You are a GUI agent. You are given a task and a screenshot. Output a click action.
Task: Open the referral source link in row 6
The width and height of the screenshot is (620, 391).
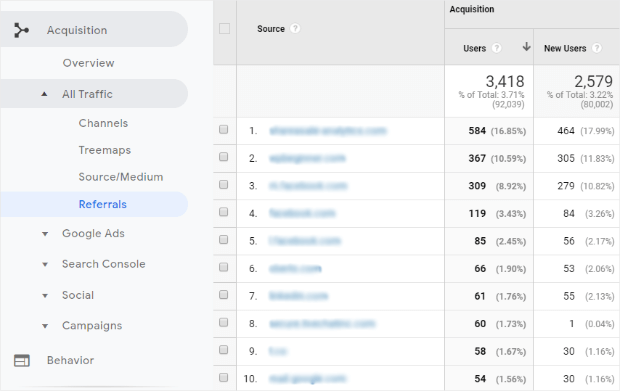[x=295, y=269]
